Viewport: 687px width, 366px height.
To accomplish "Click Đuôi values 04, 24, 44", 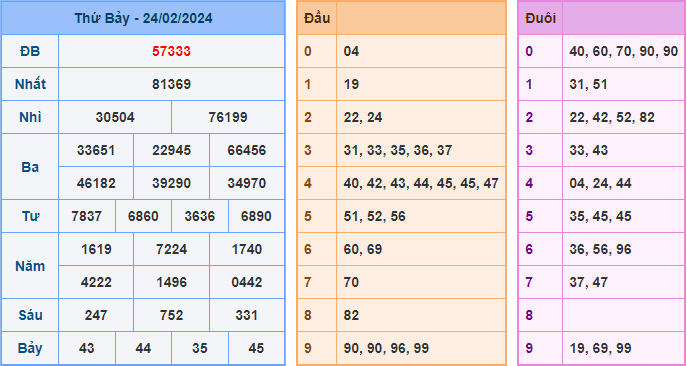I will point(601,183).
